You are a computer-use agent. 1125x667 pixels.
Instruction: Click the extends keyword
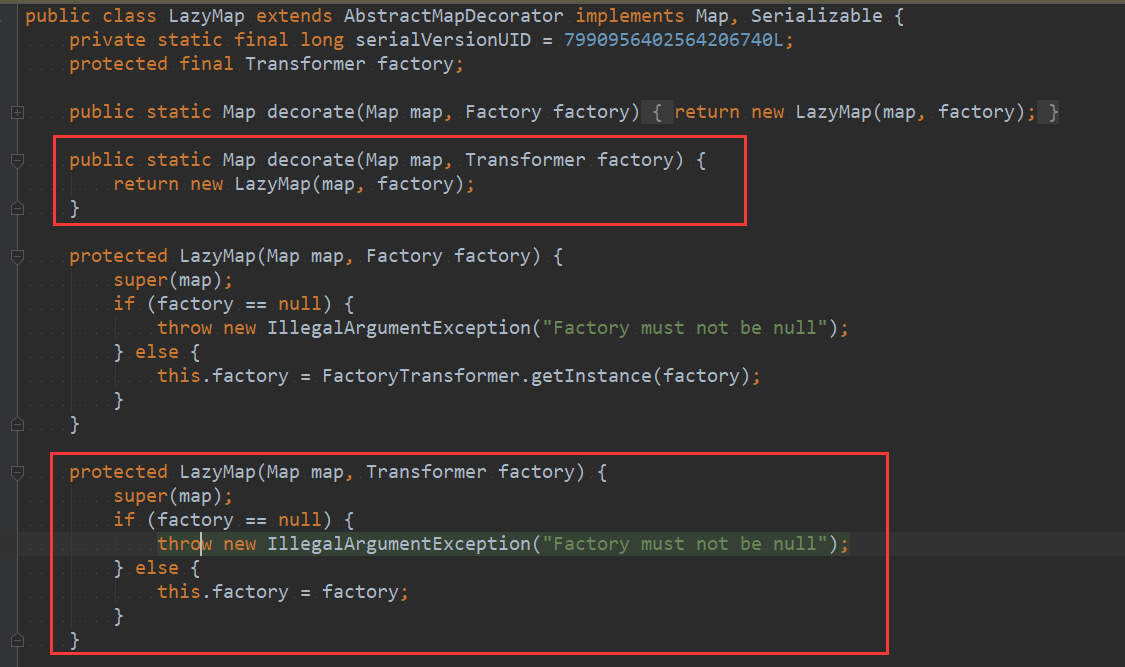pyautogui.click(x=294, y=16)
